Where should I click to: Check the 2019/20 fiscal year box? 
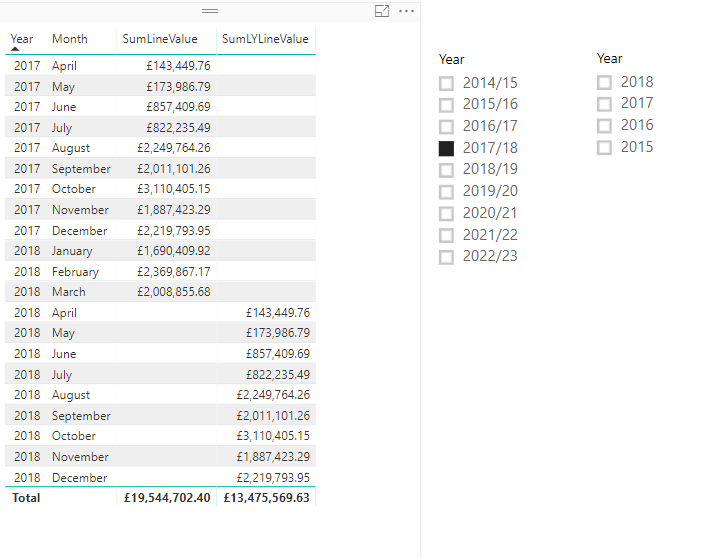[446, 191]
